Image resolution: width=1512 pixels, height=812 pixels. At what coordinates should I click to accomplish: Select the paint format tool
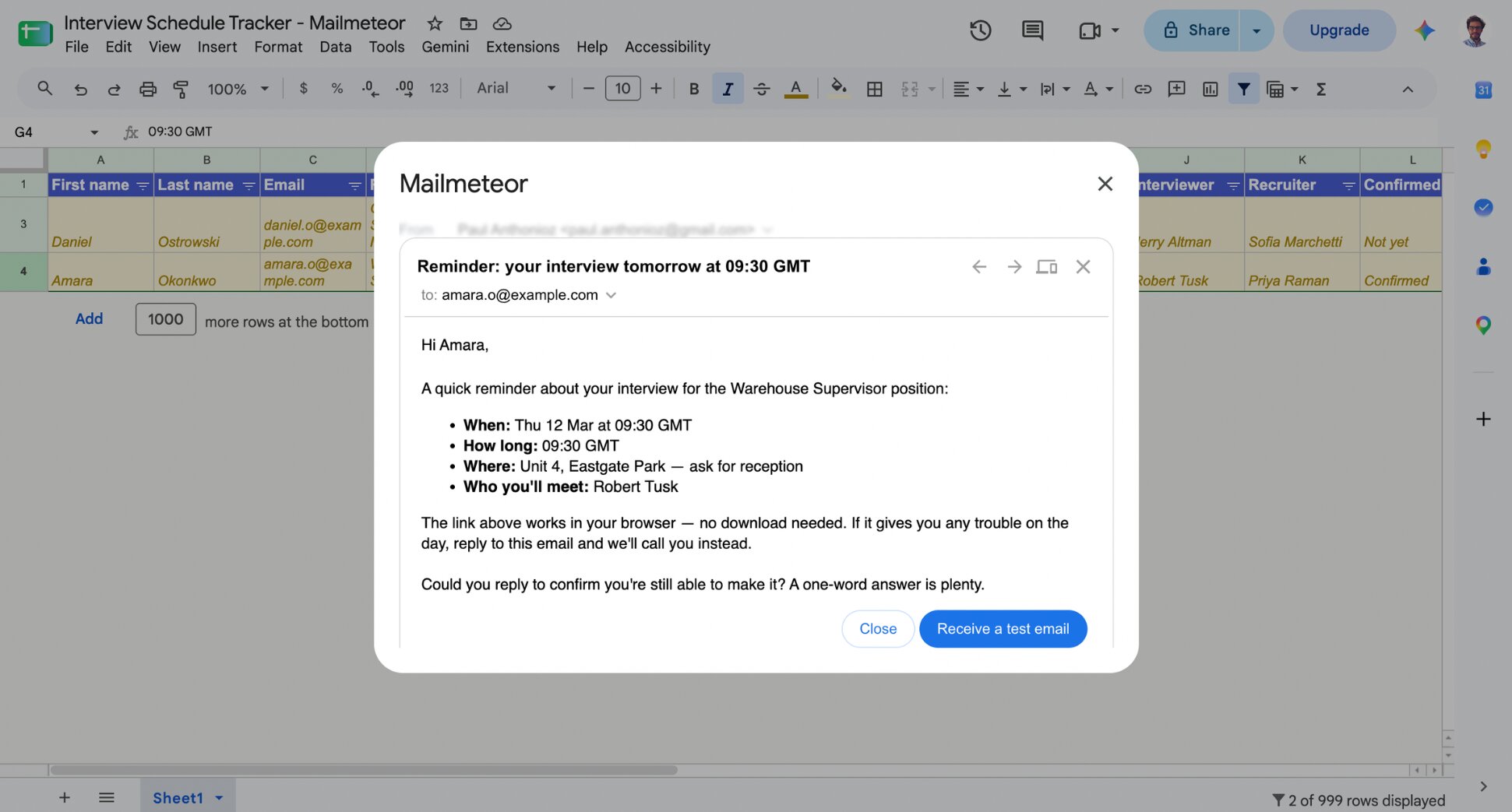click(x=181, y=89)
